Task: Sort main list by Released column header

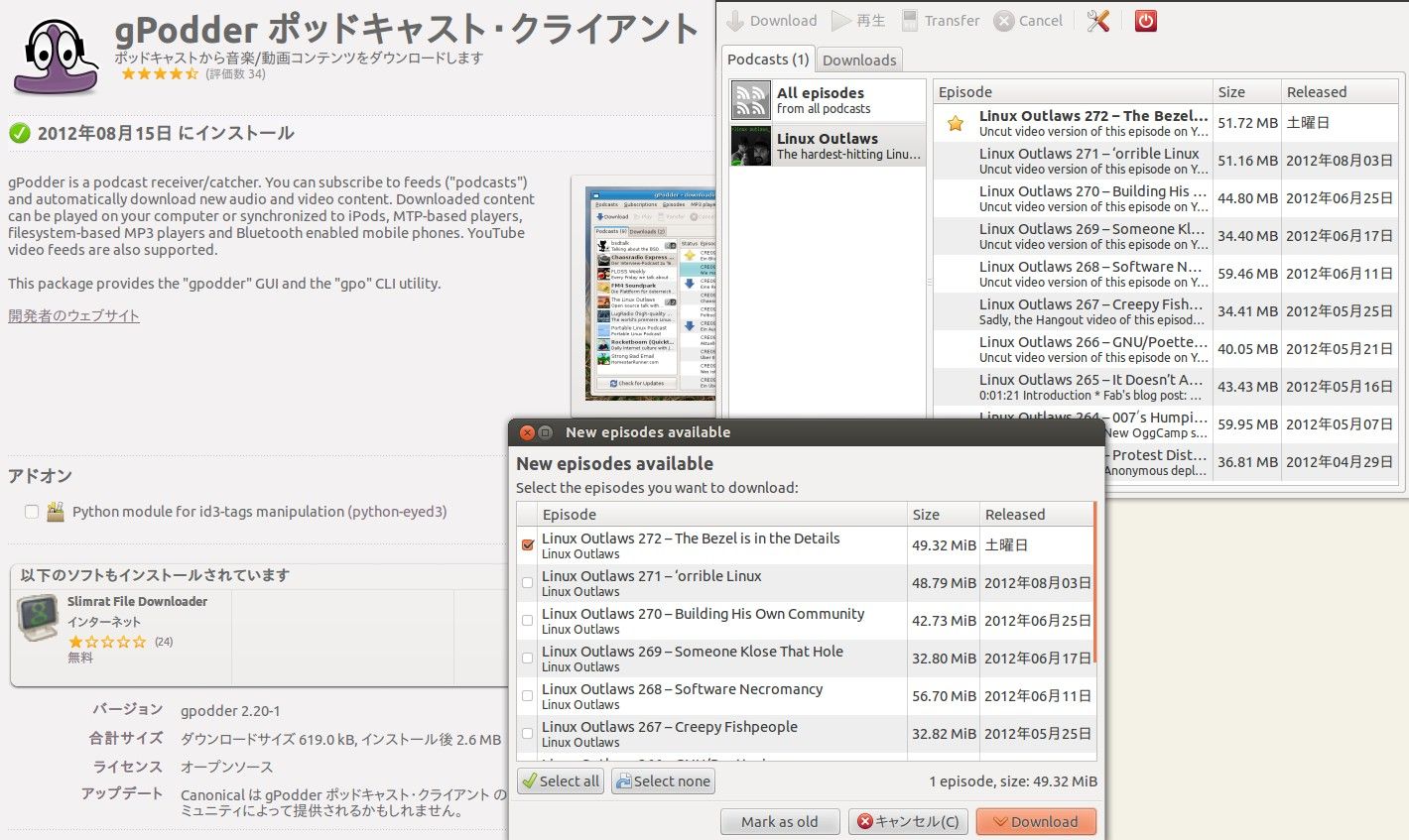Action: tap(1340, 91)
